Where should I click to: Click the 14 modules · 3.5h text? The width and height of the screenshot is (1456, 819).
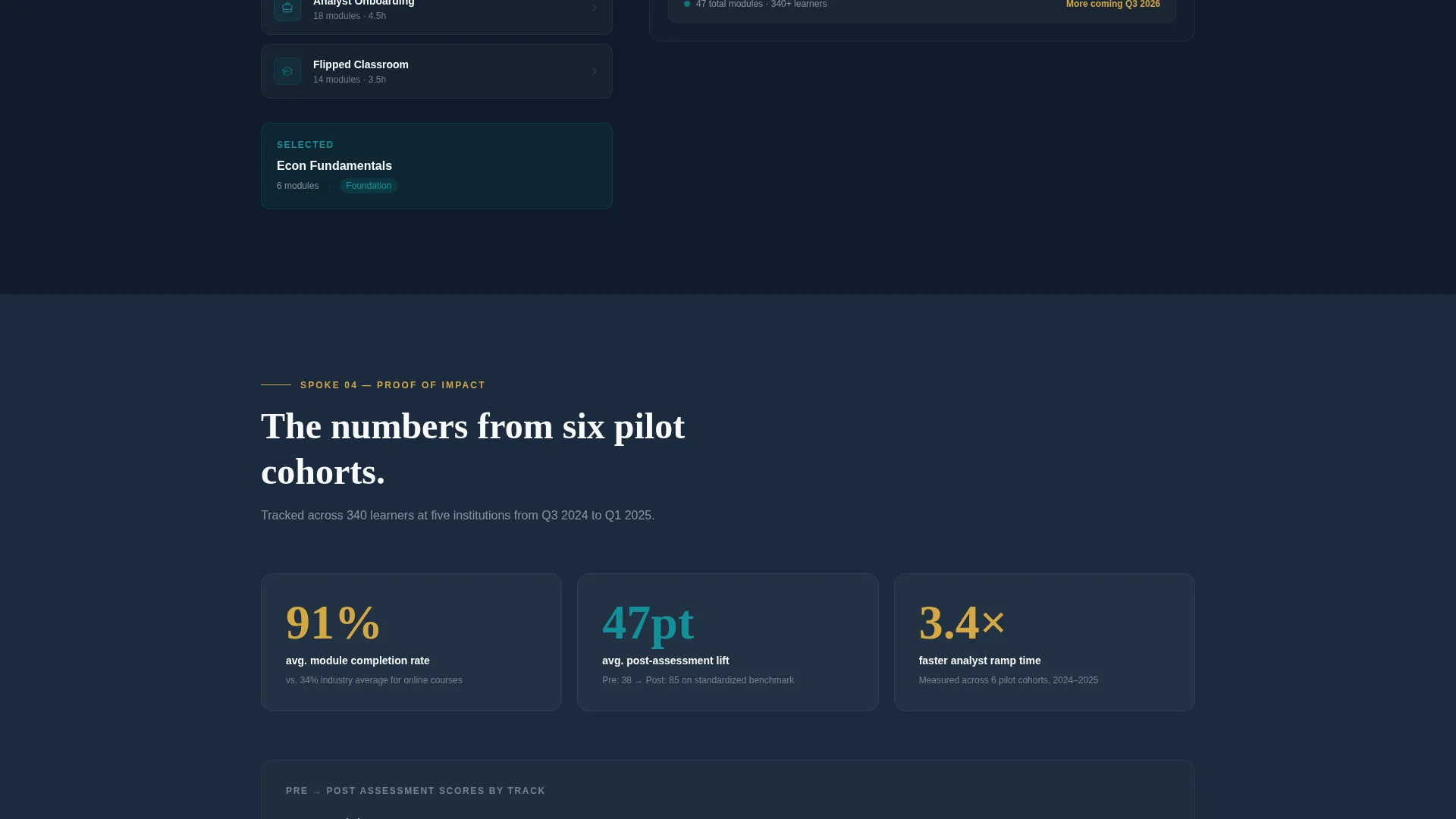350,80
